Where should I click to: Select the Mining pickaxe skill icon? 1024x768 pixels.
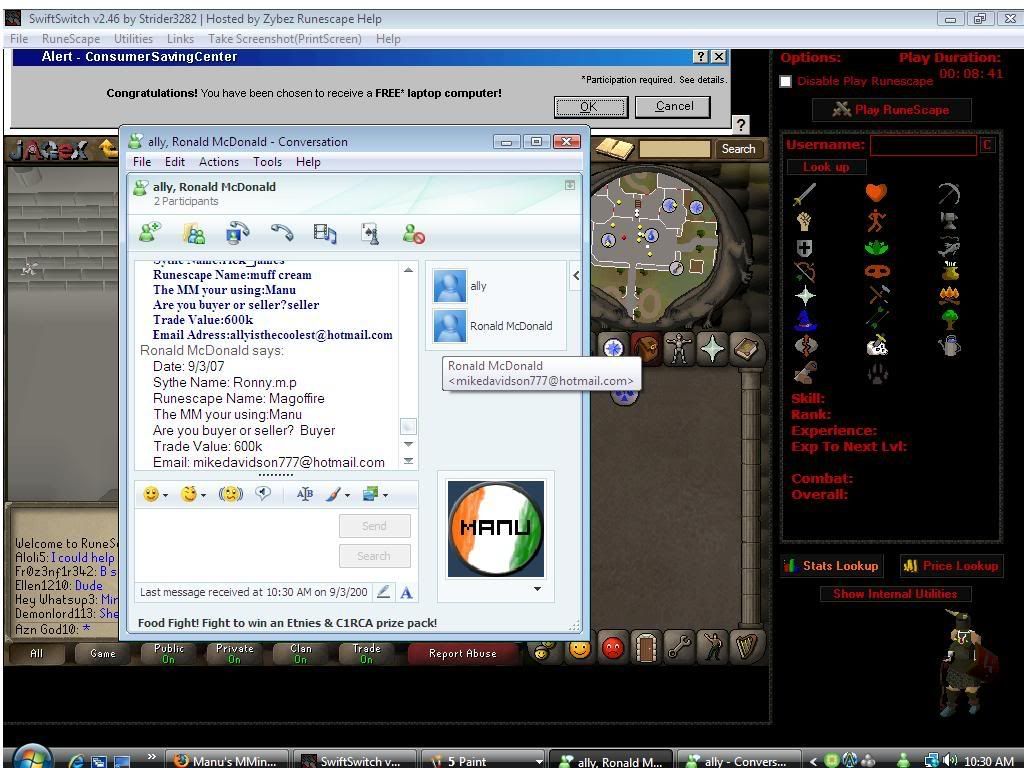click(x=949, y=193)
